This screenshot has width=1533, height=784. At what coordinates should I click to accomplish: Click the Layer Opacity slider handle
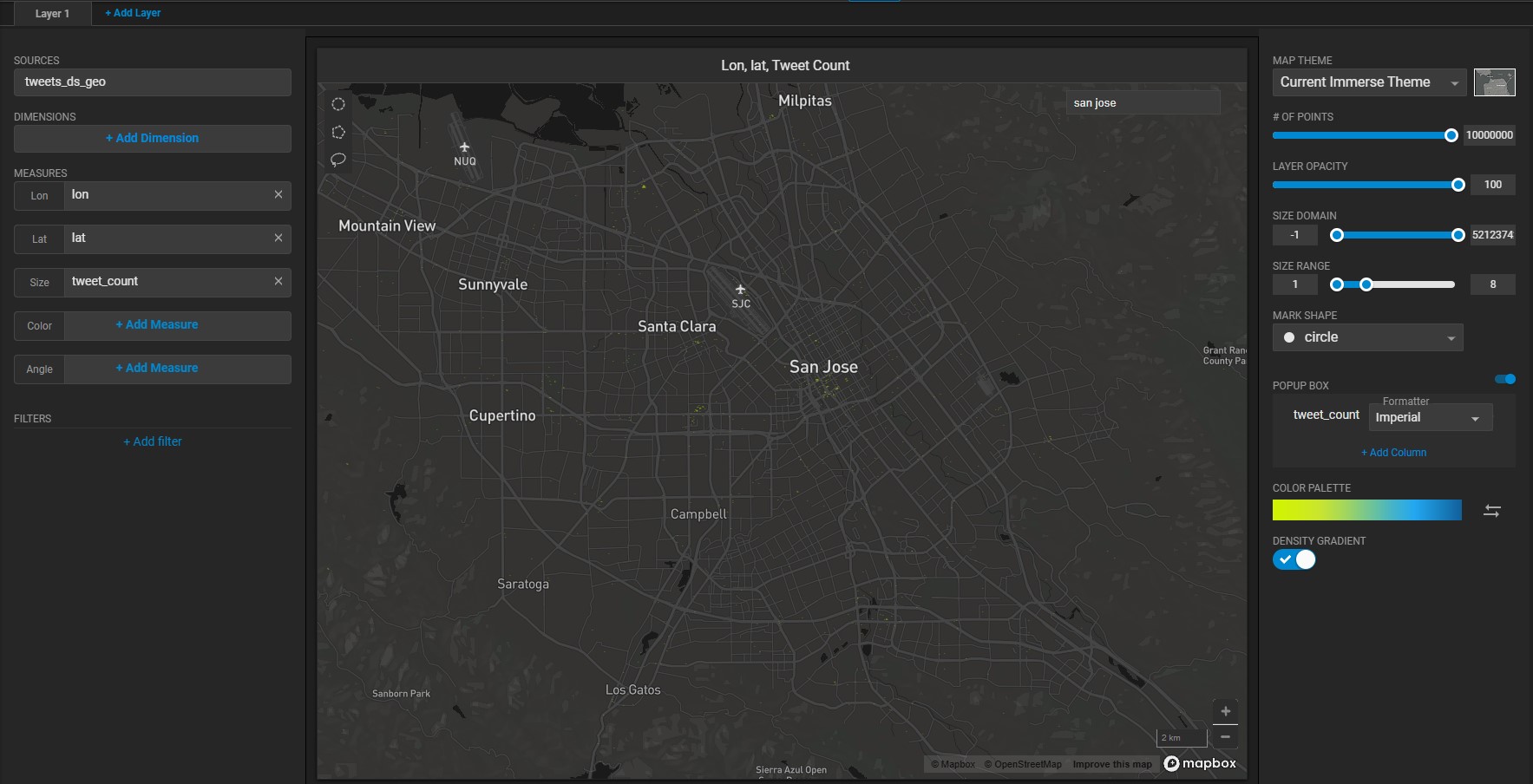coord(1458,185)
